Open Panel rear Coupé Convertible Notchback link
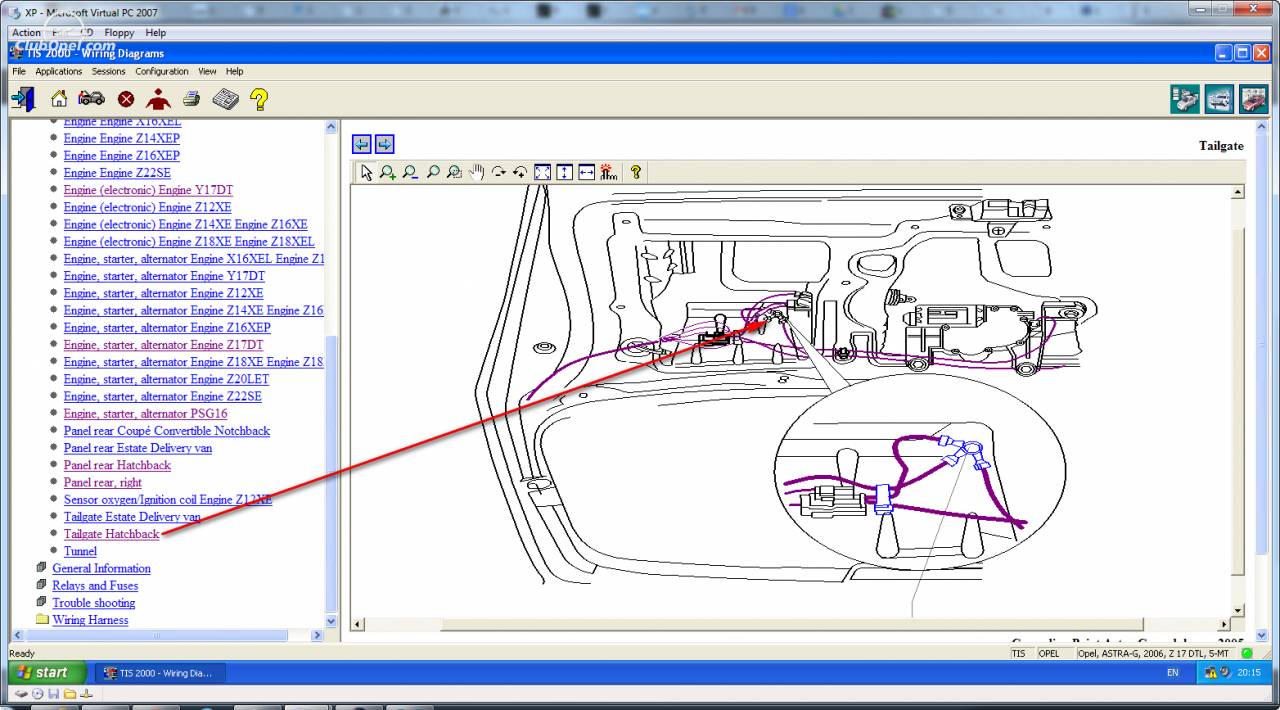 pyautogui.click(x=167, y=431)
